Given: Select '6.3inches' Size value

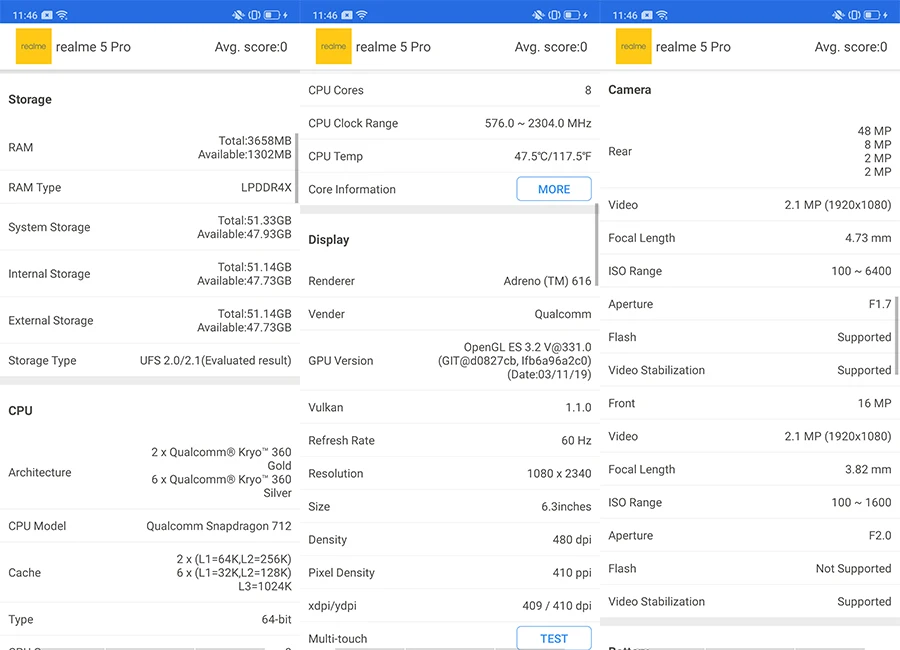Looking at the screenshot, I should (566, 506).
